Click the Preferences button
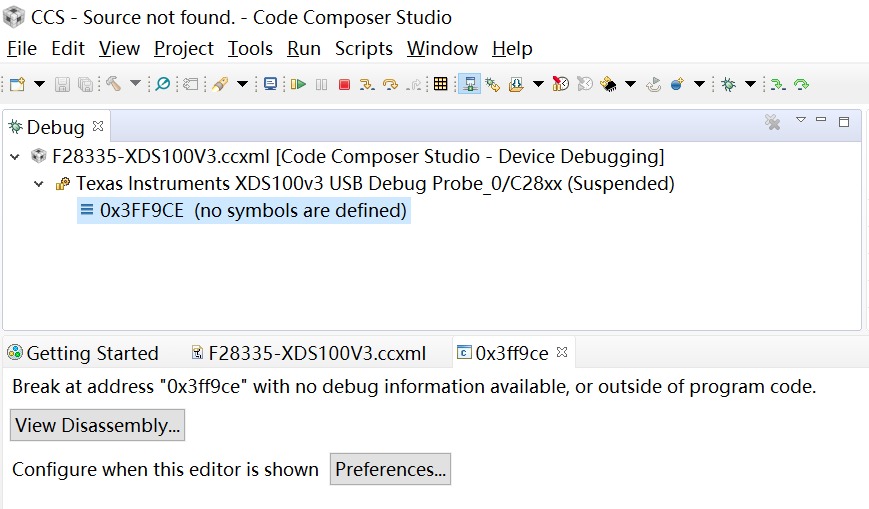This screenshot has width=869, height=509. click(x=390, y=469)
